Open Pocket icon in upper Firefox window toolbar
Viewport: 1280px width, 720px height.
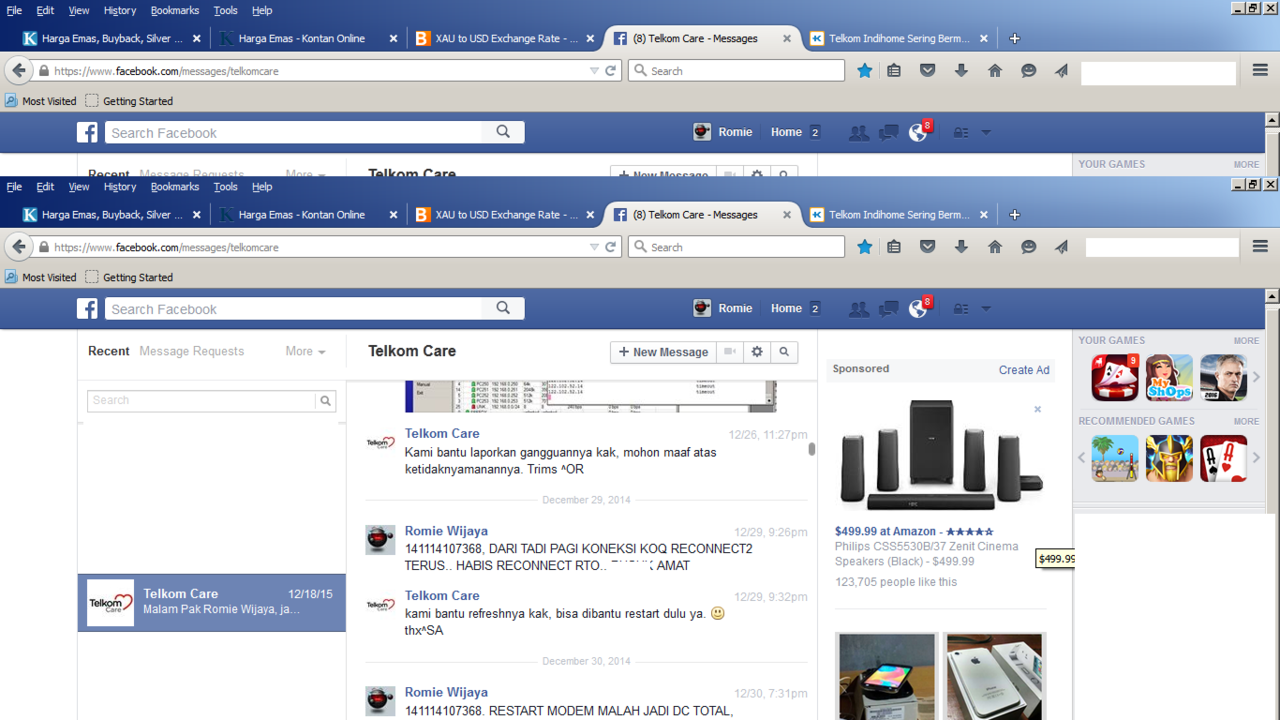click(928, 71)
